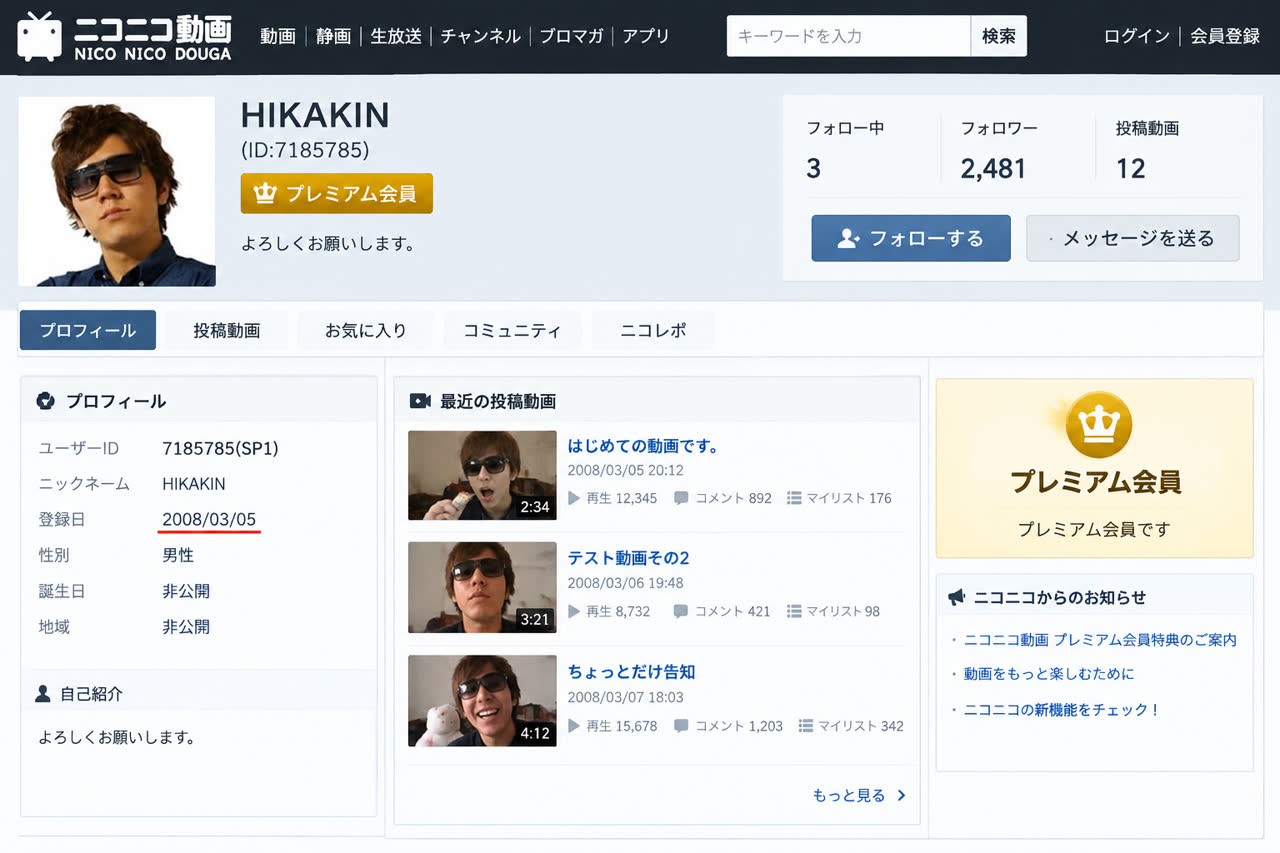
Task: Click the ニックネーム value HIKAKIN
Action: [x=194, y=484]
